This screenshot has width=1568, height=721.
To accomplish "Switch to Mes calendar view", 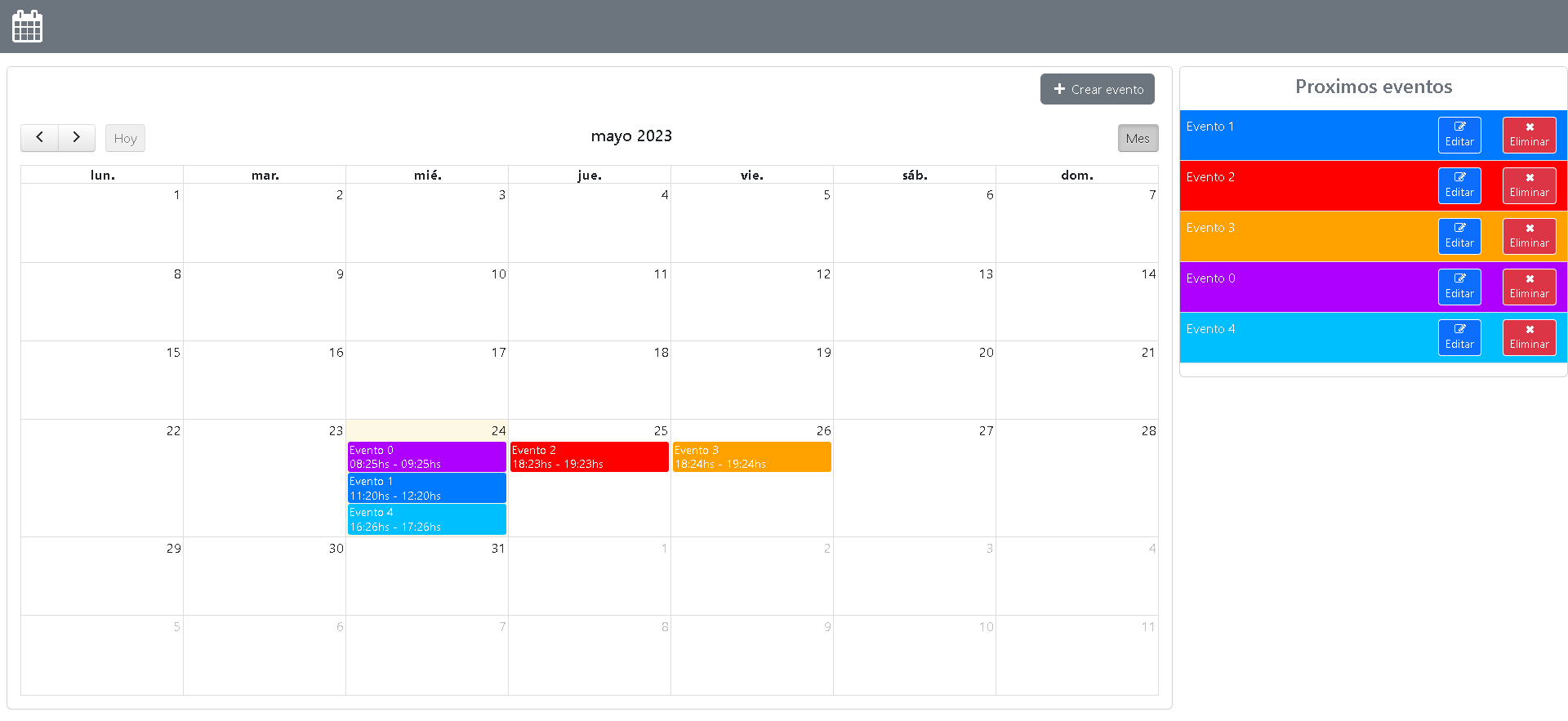I will coord(1137,138).
